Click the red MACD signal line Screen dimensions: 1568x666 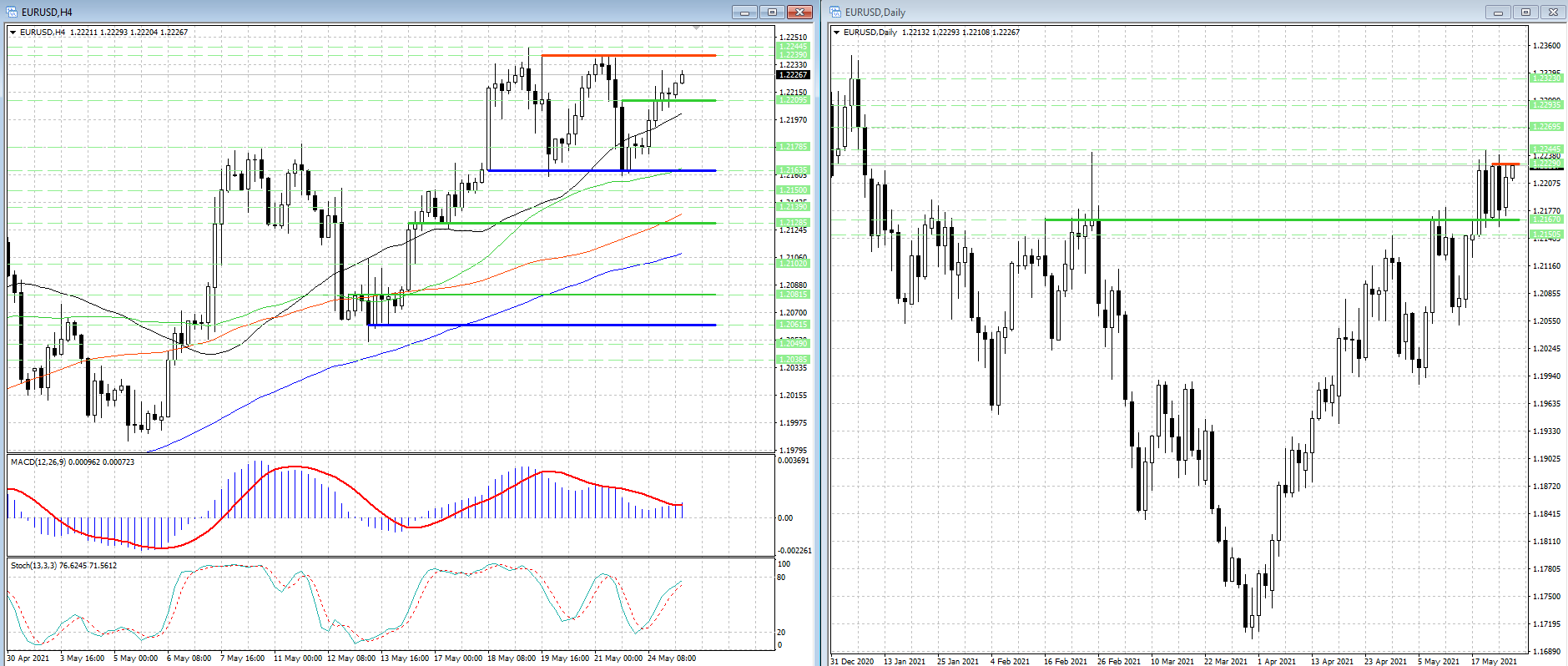pos(292,467)
